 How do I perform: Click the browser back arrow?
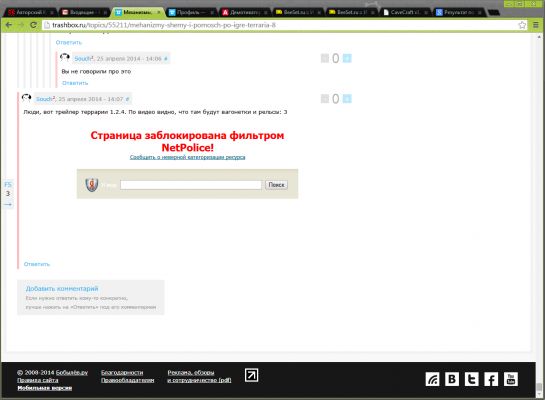tap(9, 25)
